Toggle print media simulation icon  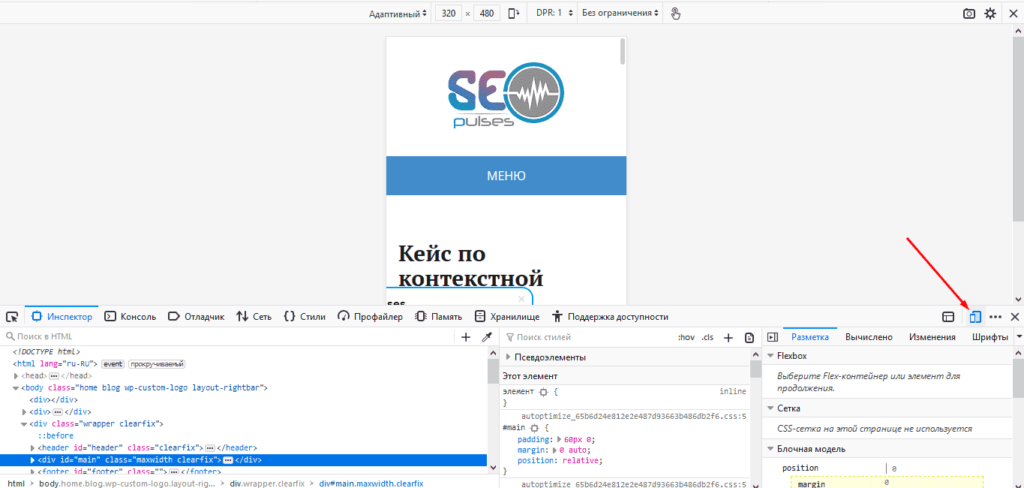[x=749, y=337]
